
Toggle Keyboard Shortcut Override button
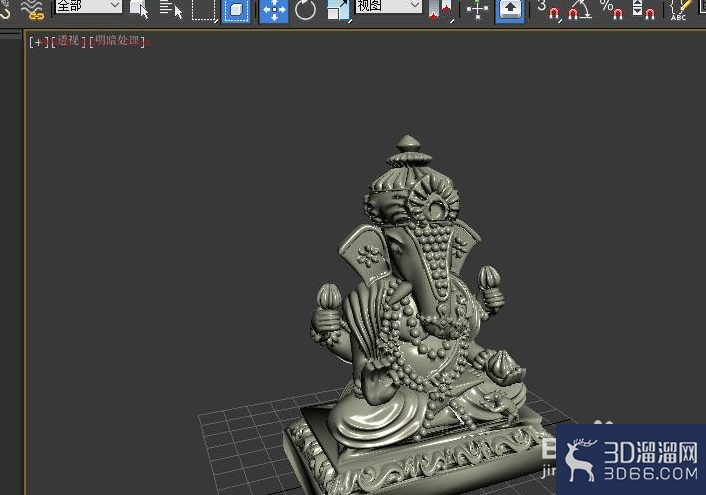[510, 11]
